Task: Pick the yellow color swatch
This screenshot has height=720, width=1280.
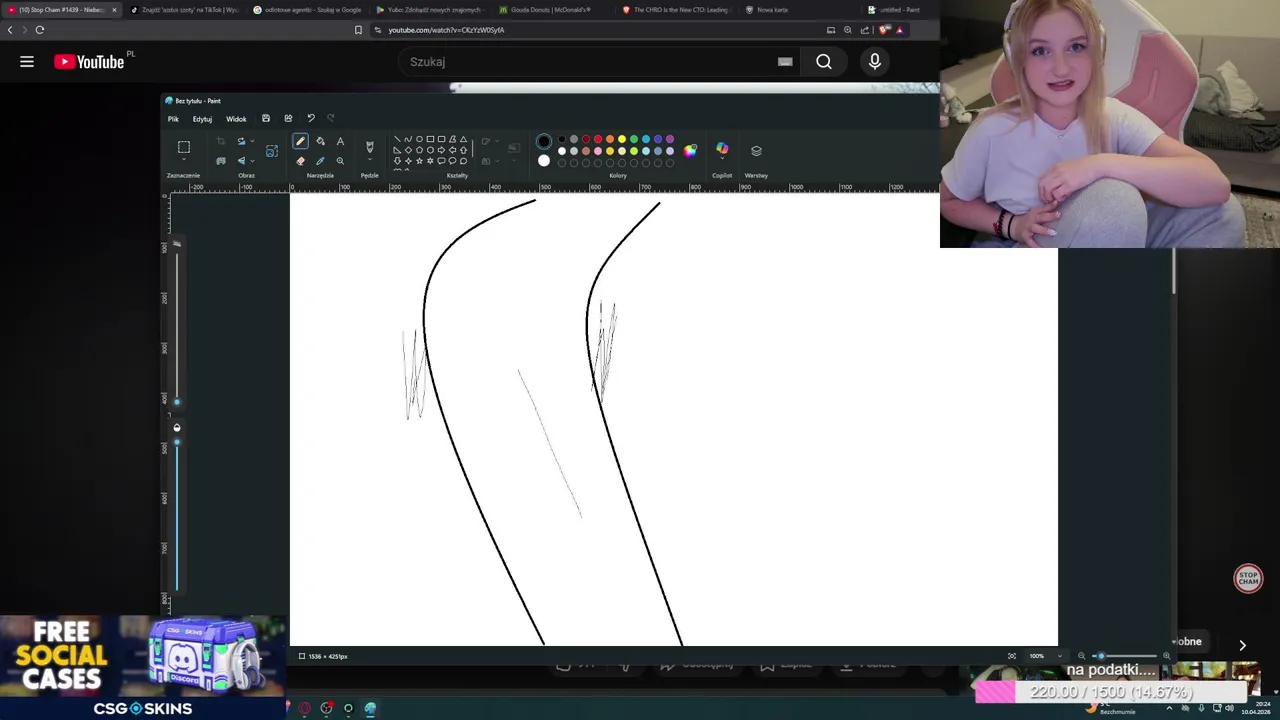Action: (x=622, y=139)
